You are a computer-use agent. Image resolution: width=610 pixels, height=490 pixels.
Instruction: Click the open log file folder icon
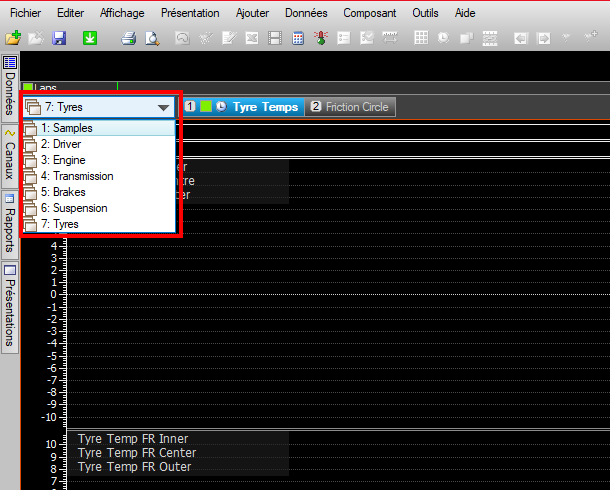(x=13, y=38)
